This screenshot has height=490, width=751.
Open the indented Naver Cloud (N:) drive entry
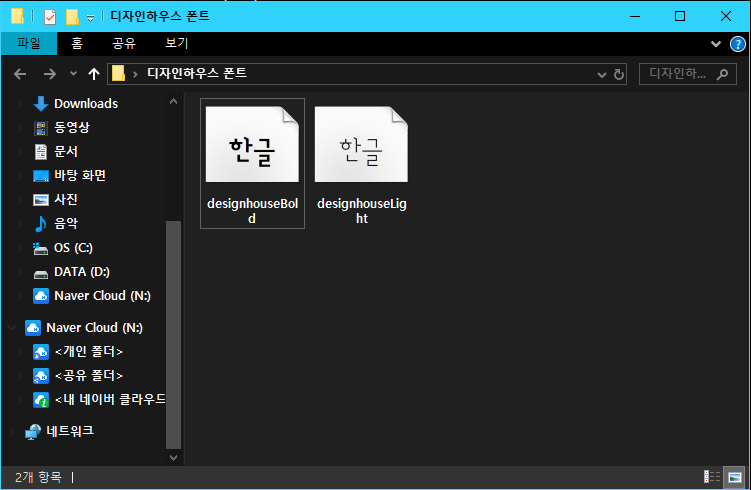point(102,296)
